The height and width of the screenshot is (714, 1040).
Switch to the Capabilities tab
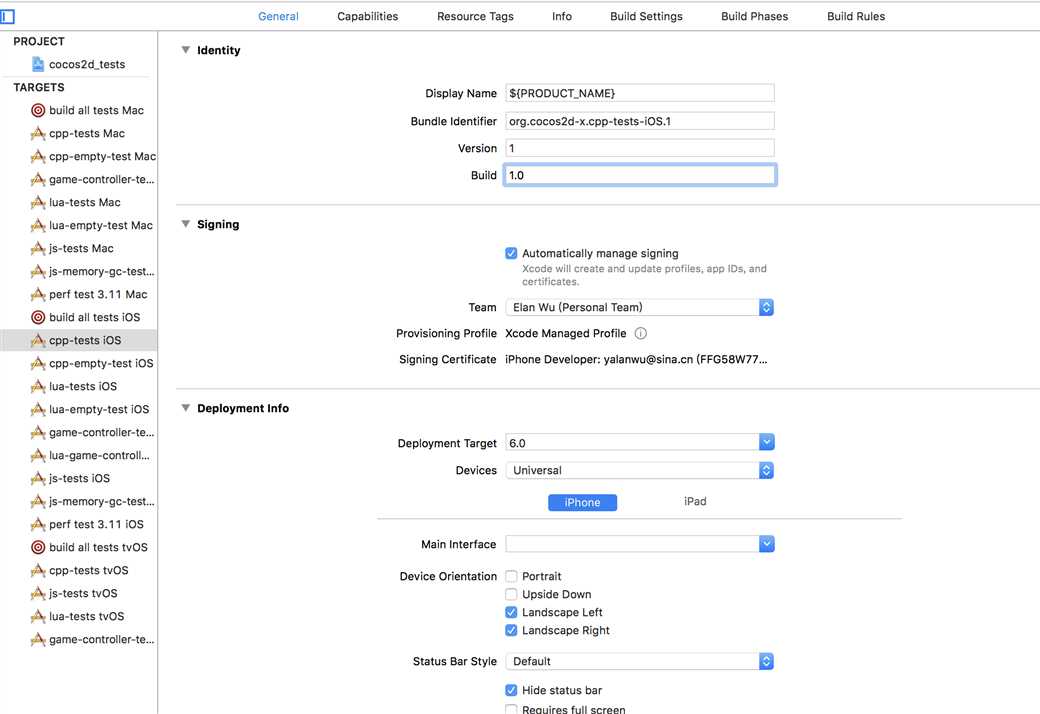click(x=367, y=16)
